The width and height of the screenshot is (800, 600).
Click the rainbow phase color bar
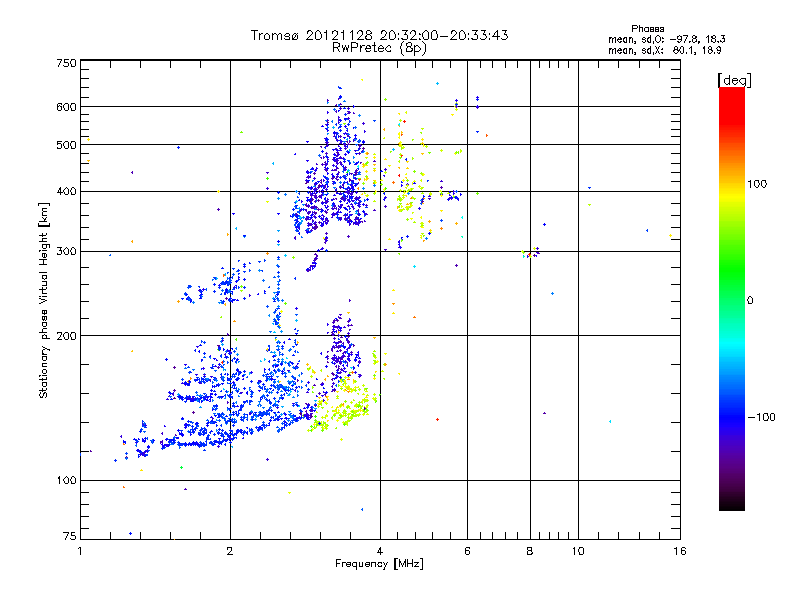tap(732, 298)
